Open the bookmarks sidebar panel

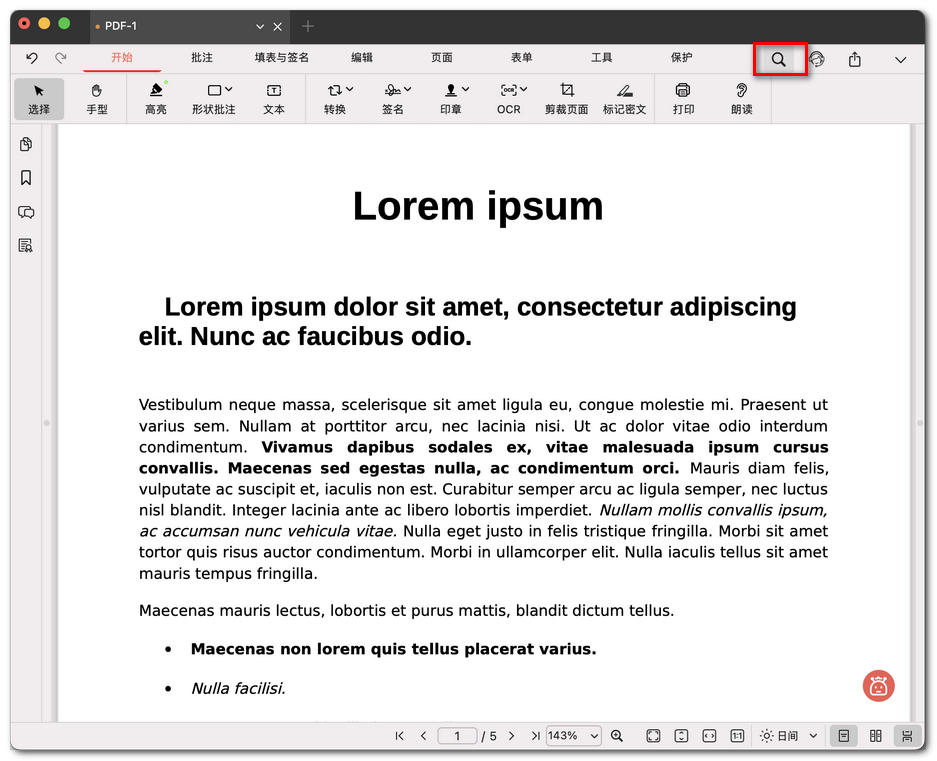pos(26,178)
